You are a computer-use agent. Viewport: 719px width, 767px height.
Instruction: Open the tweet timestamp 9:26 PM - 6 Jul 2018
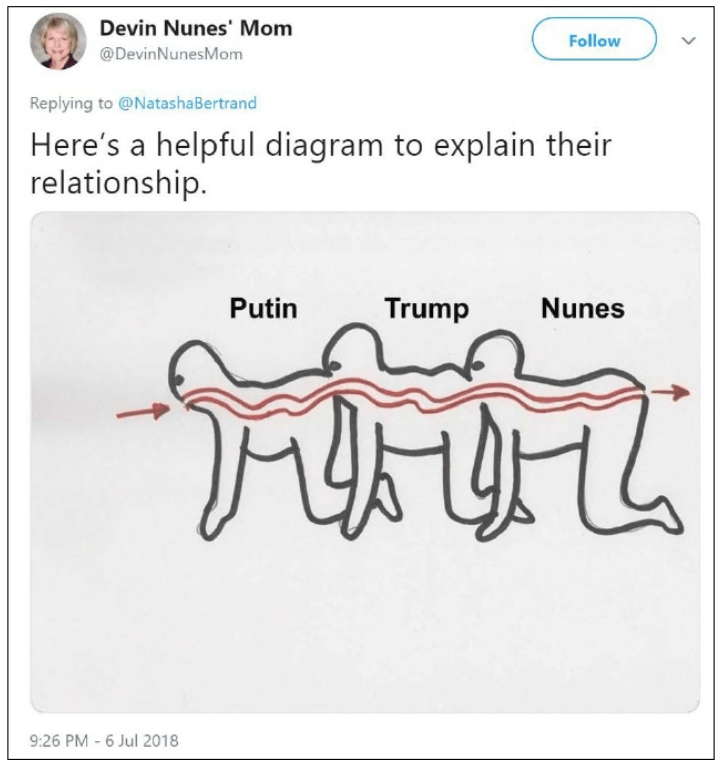[x=104, y=740]
